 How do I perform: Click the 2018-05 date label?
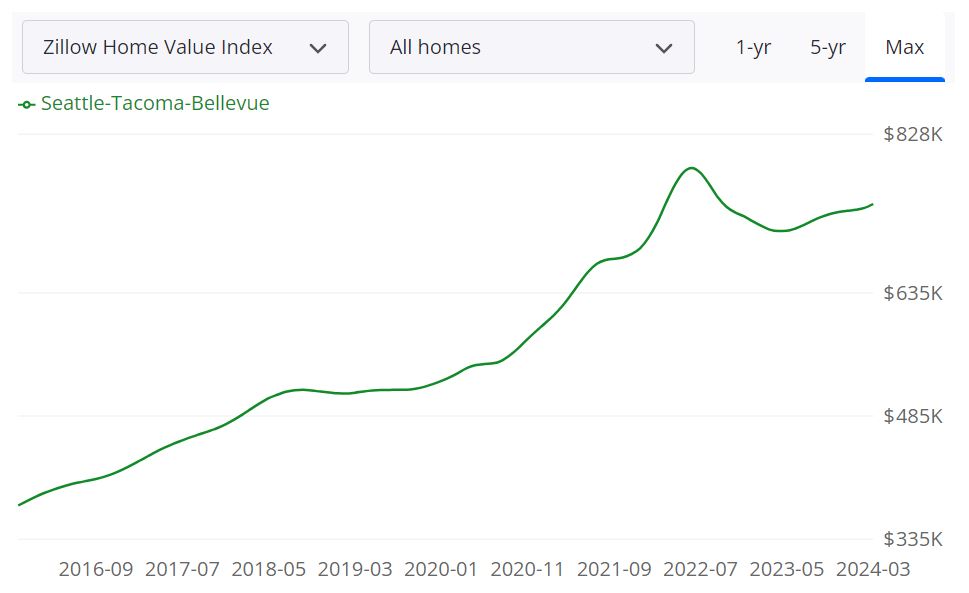pos(269,569)
